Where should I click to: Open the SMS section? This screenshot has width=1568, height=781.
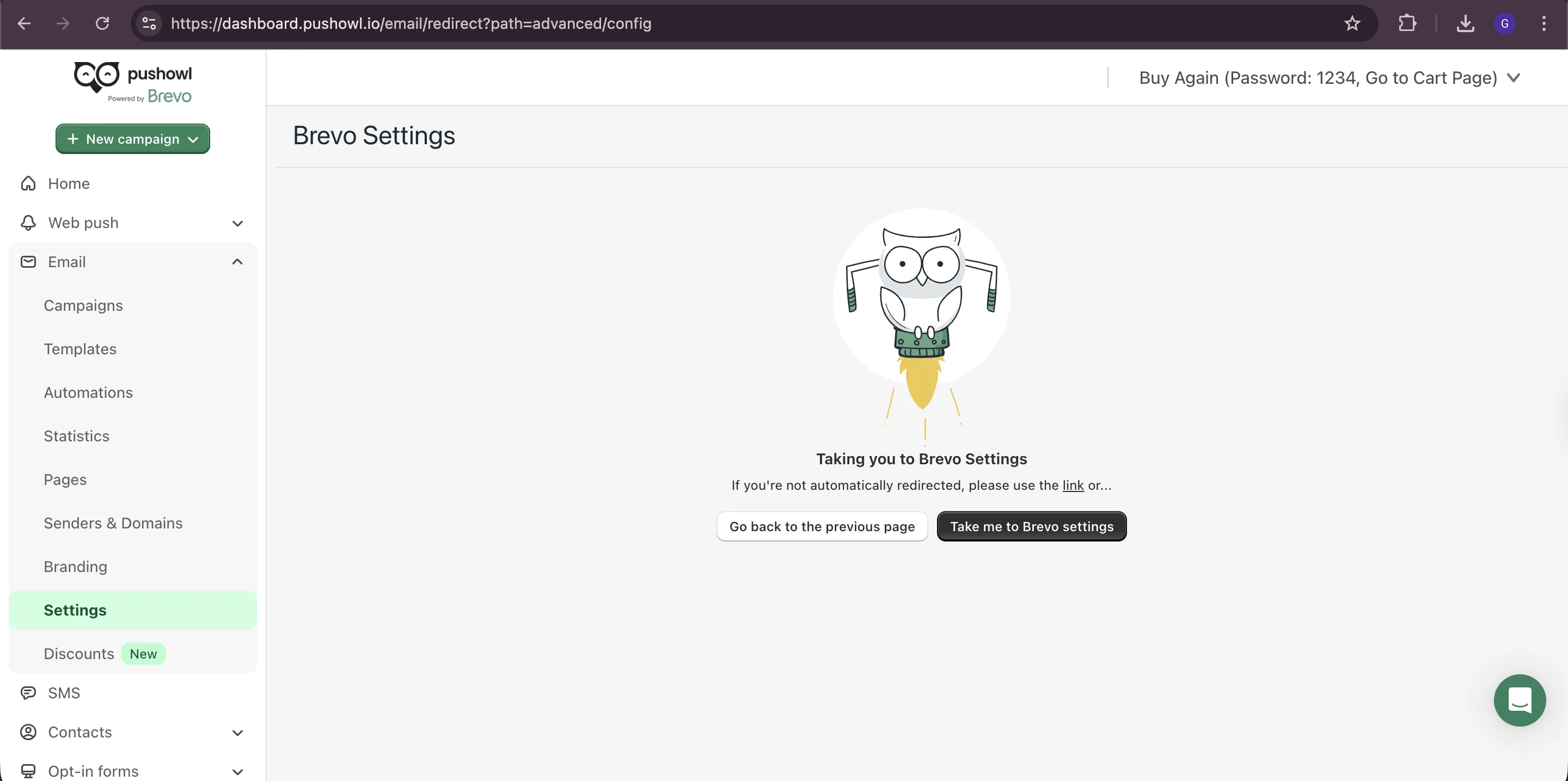[64, 693]
